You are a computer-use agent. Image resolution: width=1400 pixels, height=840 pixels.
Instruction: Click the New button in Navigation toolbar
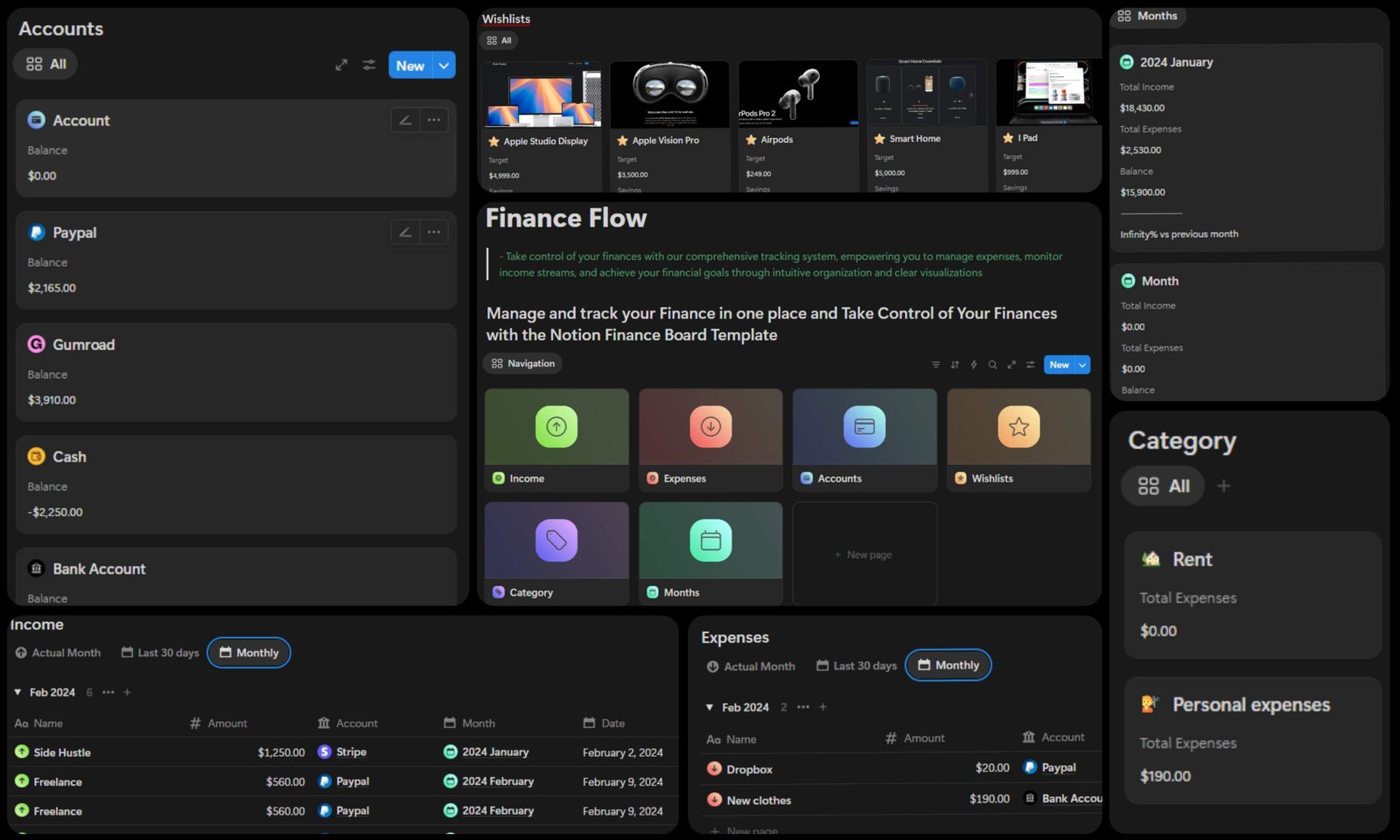point(1060,365)
